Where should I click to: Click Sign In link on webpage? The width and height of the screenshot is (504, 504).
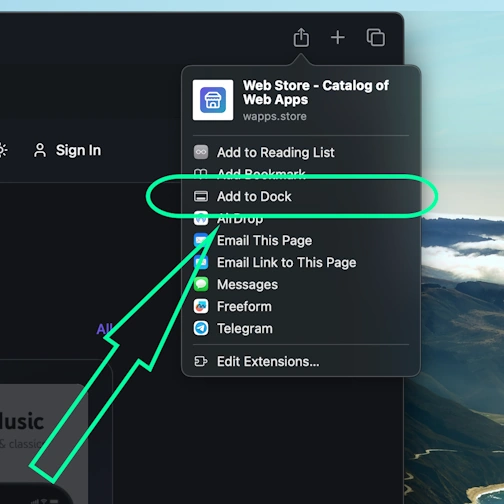coord(78,150)
